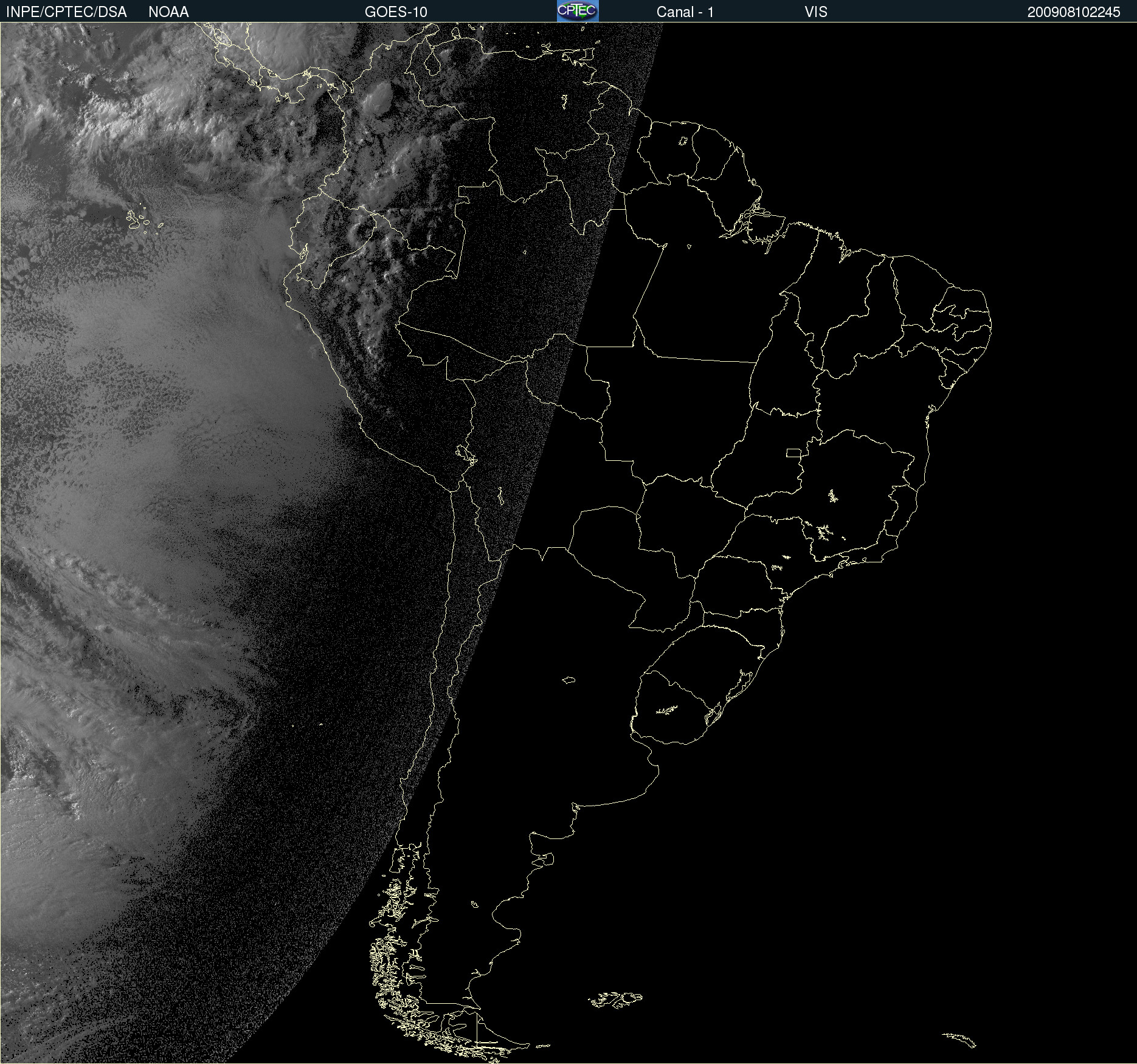Click the INPE/CPTEC/DSA header label

[66, 12]
